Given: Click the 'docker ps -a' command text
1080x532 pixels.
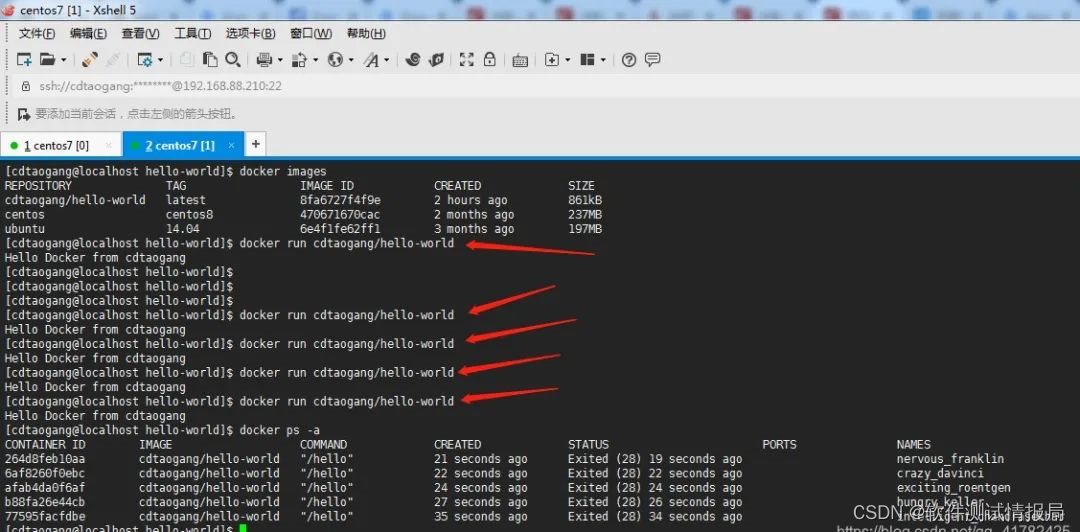Looking at the screenshot, I should (x=280, y=430).
